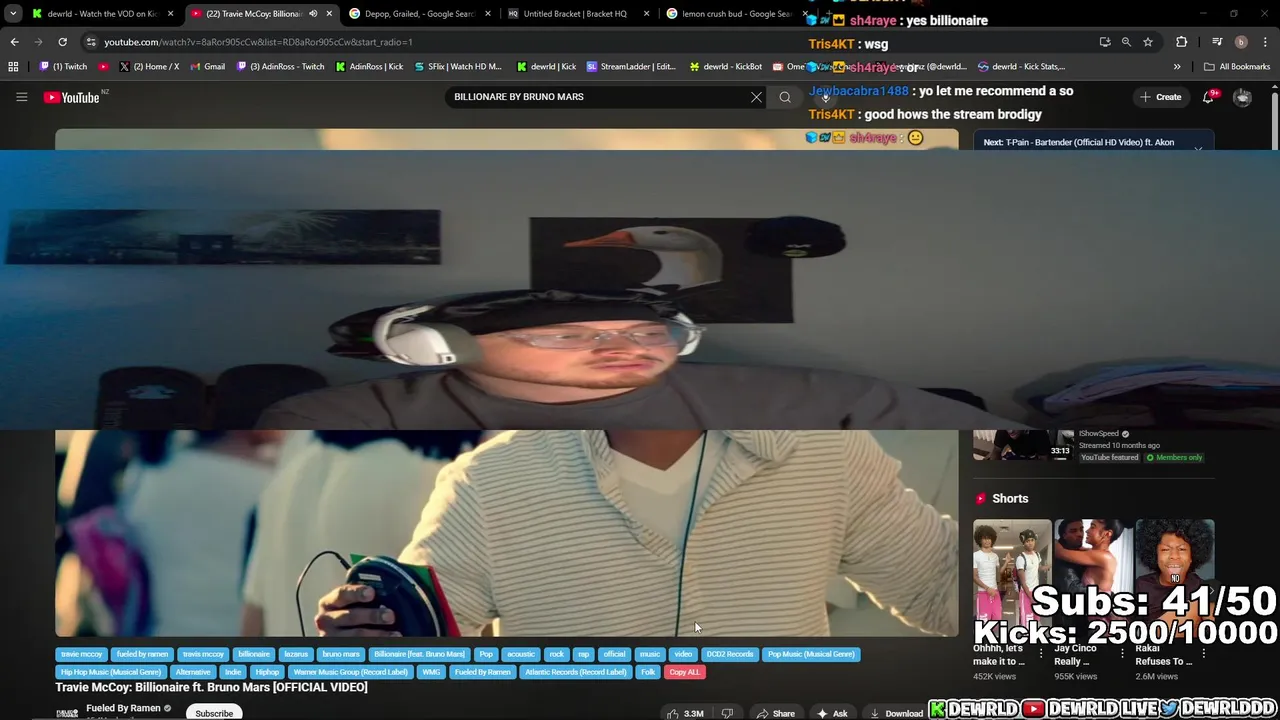The width and height of the screenshot is (1280, 720).
Task: Open the Chrome apps grid in bookmarks bar
Action: point(13,67)
